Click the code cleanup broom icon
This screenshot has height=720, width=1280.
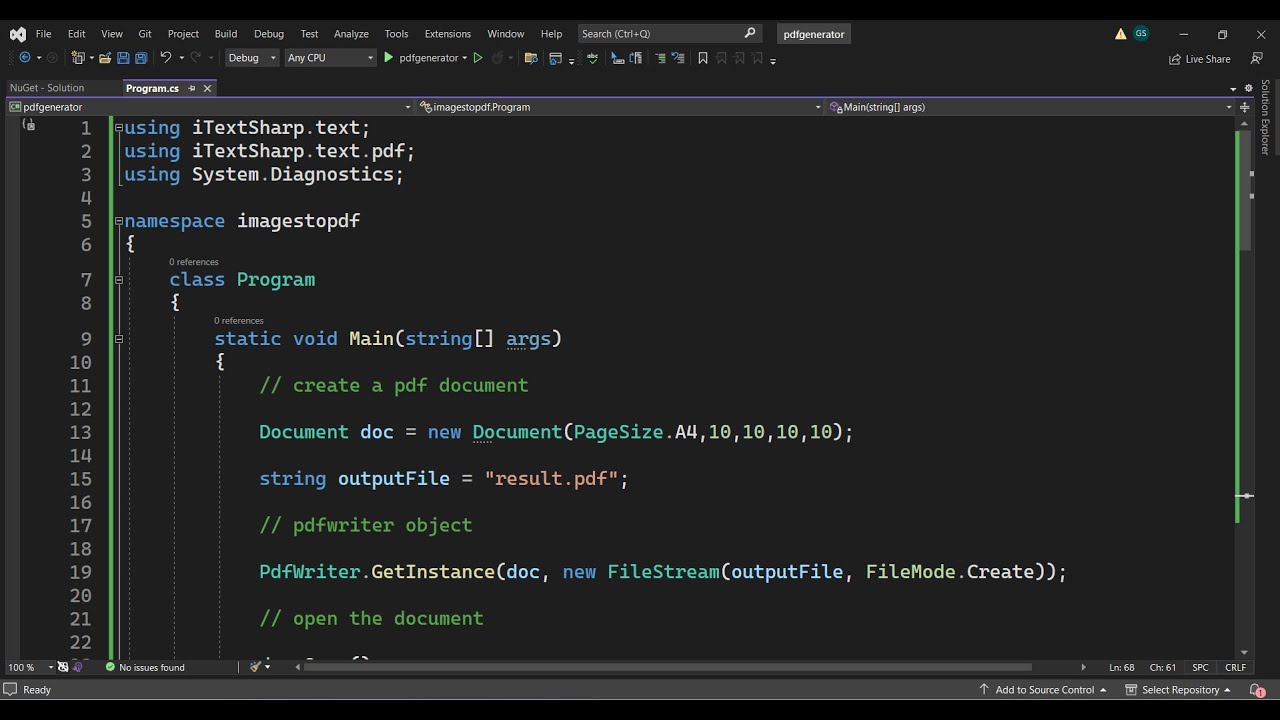click(256, 667)
